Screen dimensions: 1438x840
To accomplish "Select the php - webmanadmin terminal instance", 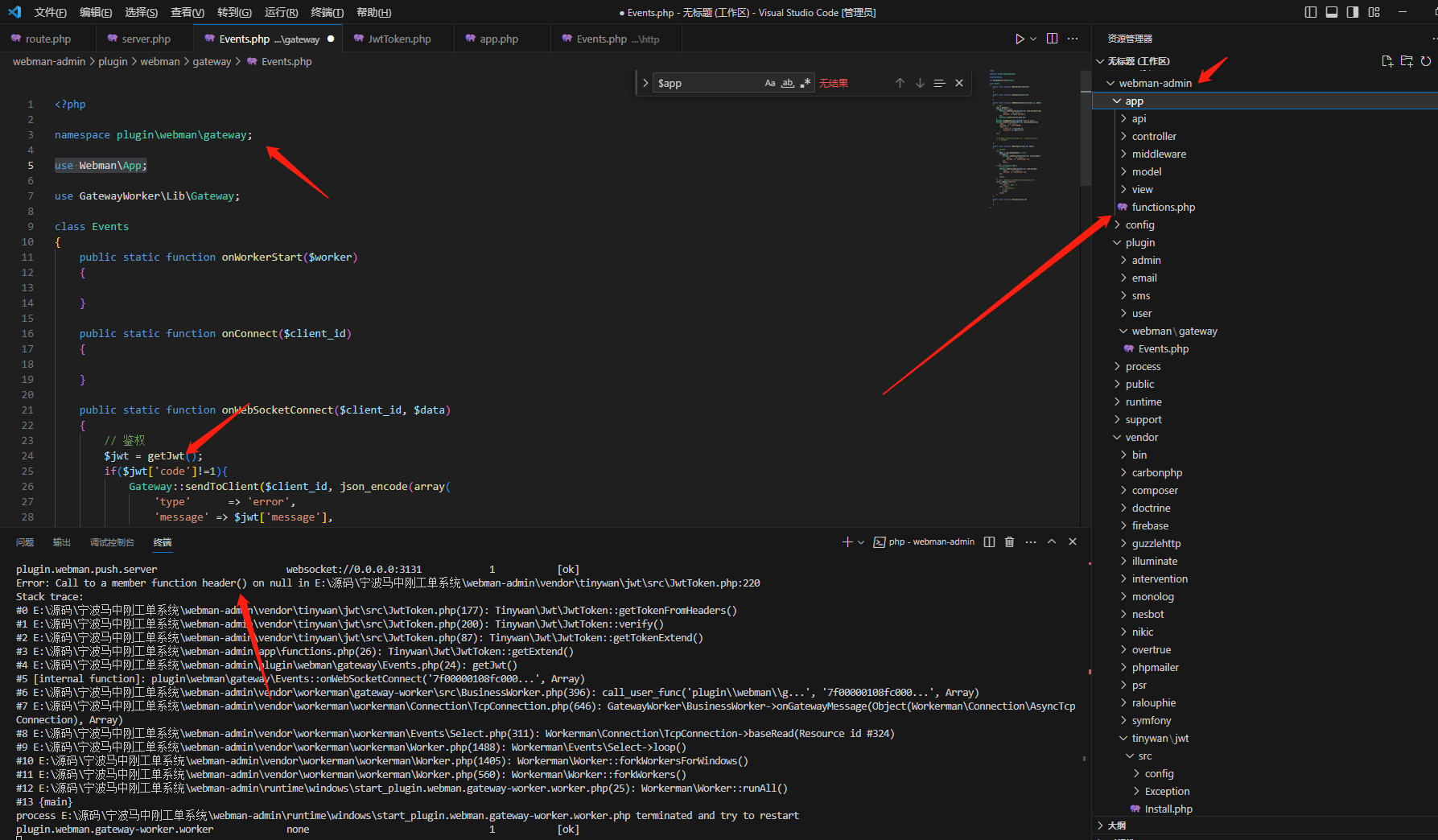I will pyautogui.click(x=924, y=541).
